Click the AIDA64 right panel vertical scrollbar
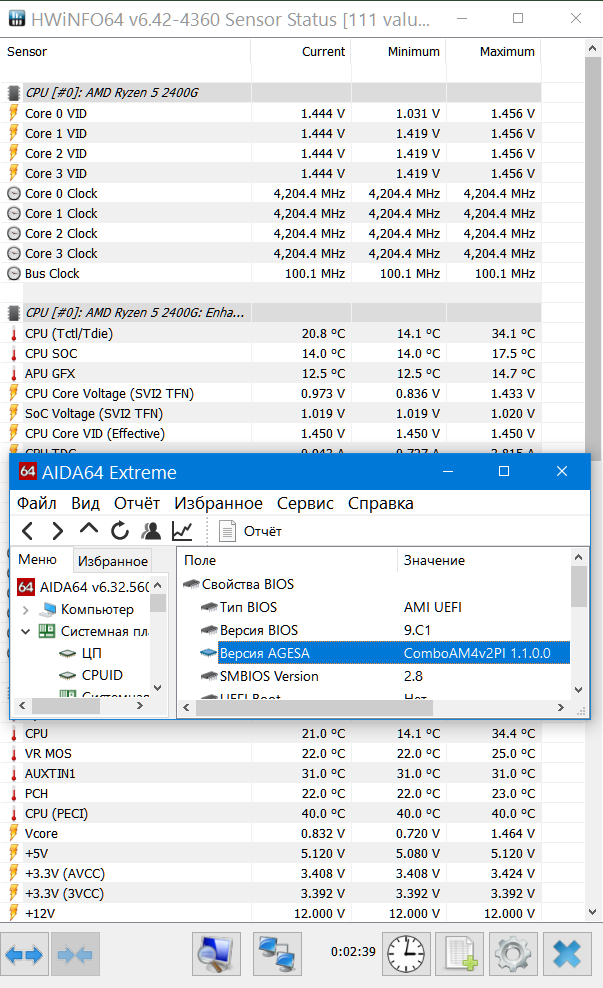The image size is (603, 988). [x=579, y=640]
